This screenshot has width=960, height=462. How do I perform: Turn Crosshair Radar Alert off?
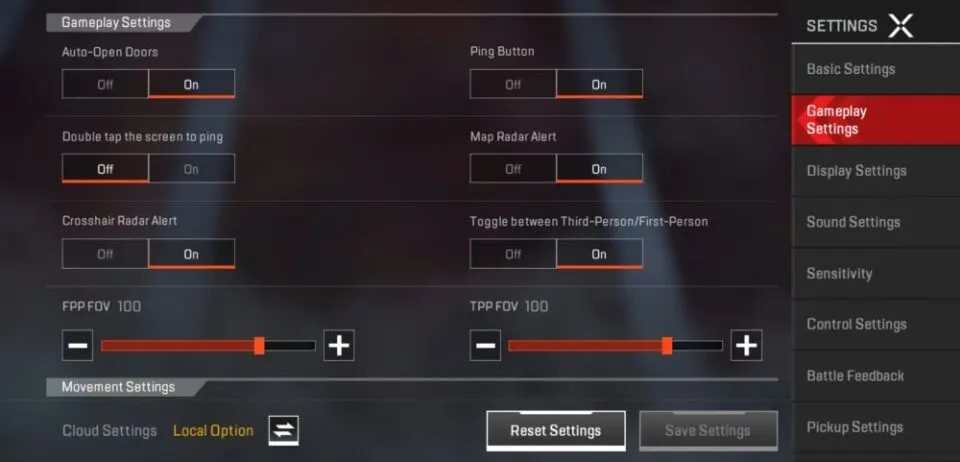tap(105, 253)
